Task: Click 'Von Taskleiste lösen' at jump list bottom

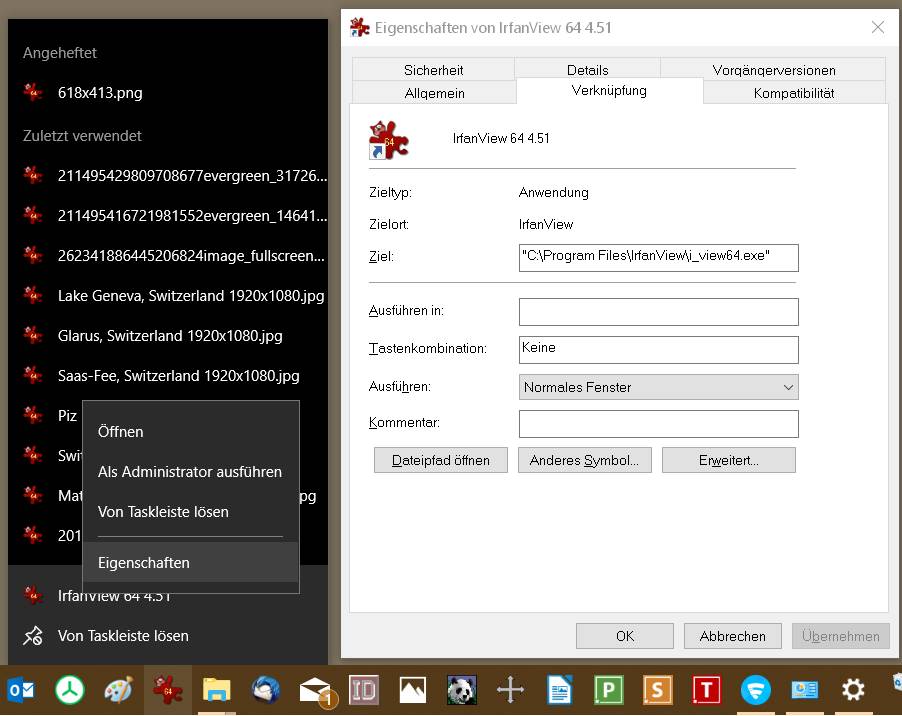Action: [122, 636]
